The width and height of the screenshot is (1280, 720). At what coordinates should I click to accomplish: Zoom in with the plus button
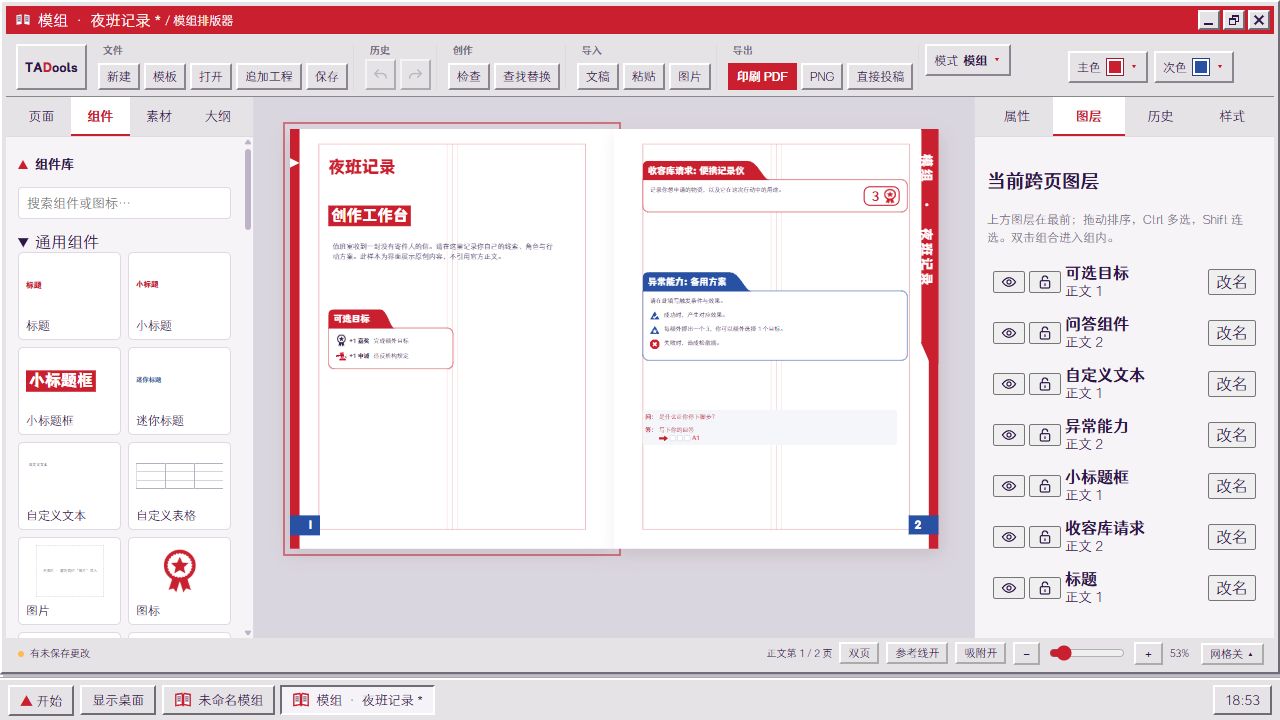pos(1148,653)
